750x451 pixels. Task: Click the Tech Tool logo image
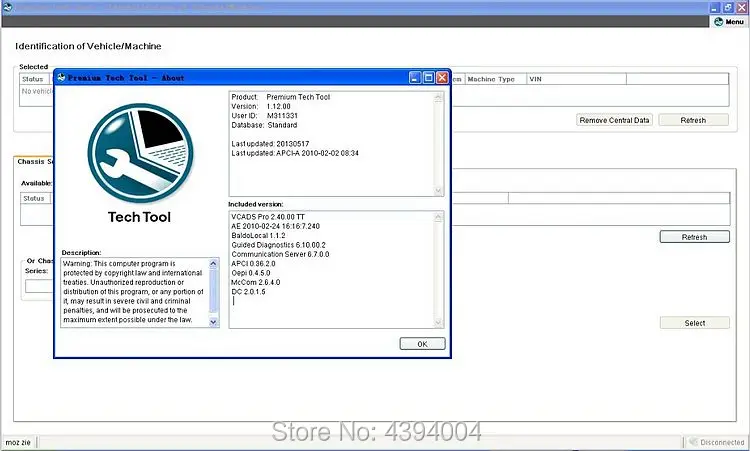140,154
